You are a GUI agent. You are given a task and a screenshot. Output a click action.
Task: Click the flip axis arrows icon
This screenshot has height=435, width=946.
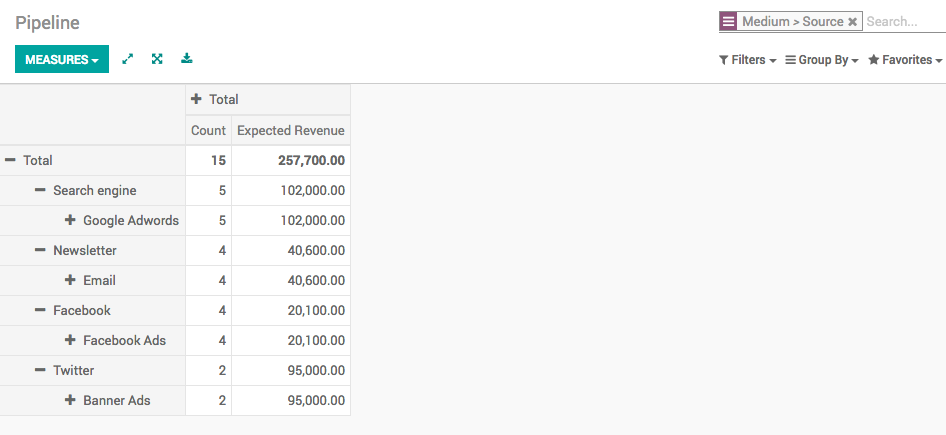point(128,59)
